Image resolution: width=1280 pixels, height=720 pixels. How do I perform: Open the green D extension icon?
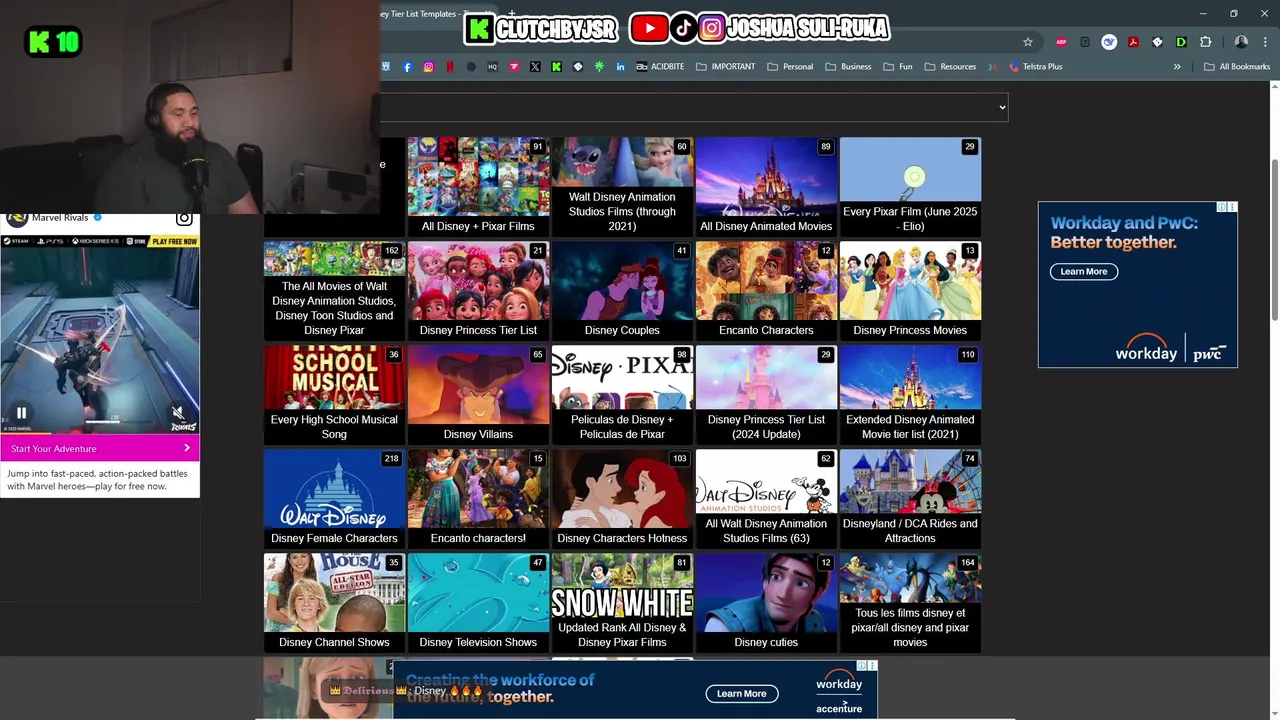[1181, 42]
